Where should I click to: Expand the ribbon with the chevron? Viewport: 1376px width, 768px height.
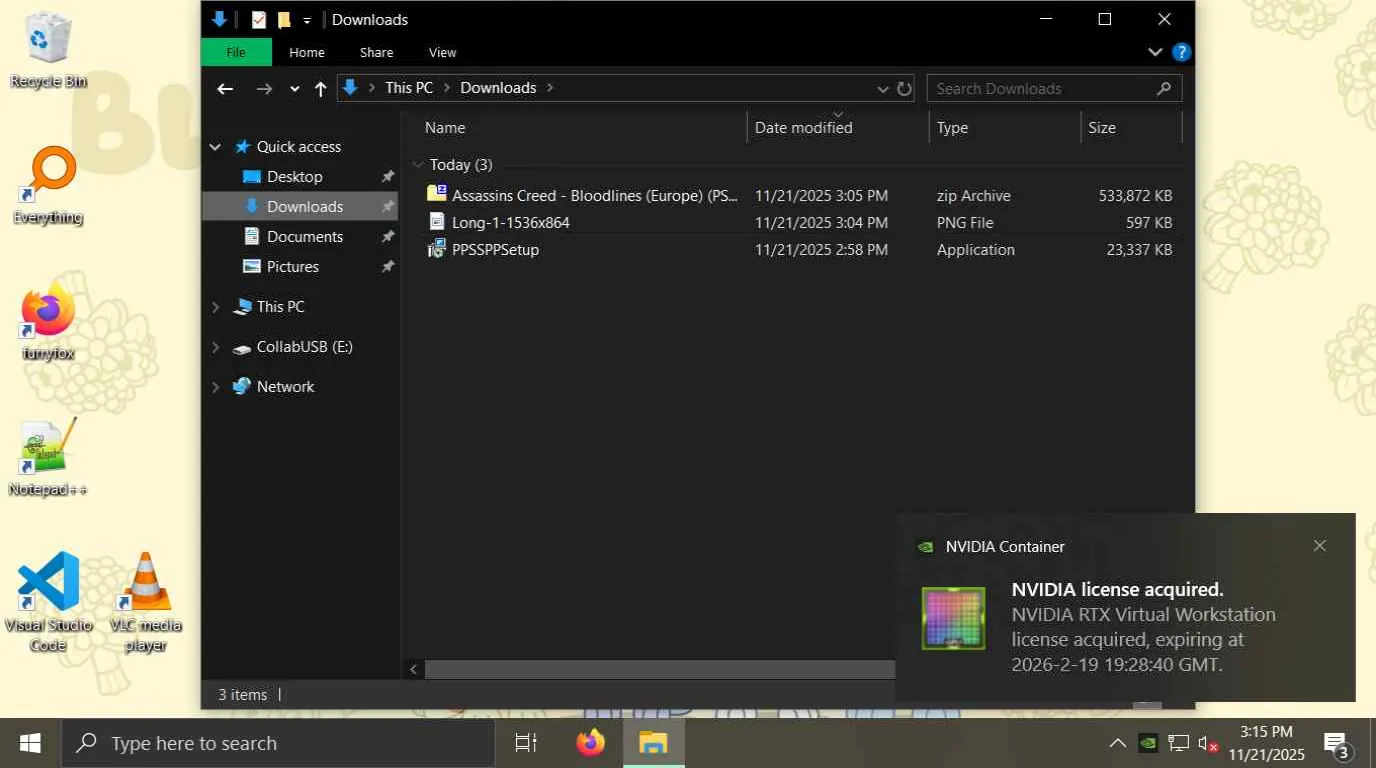click(1155, 52)
